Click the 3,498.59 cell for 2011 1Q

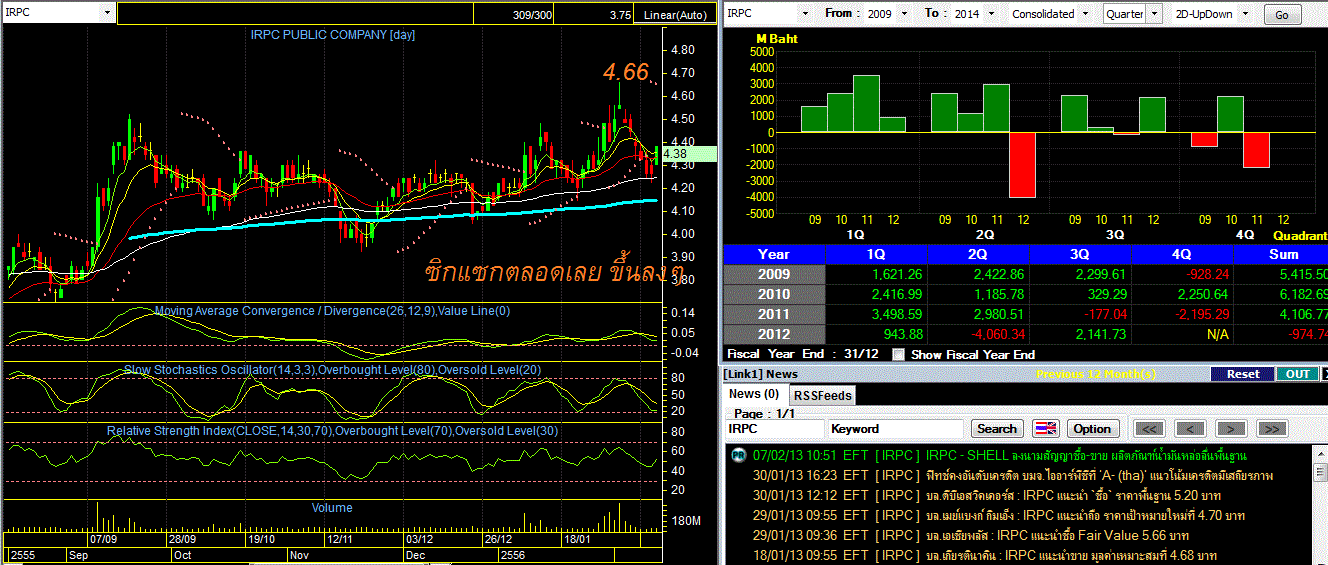(x=877, y=314)
